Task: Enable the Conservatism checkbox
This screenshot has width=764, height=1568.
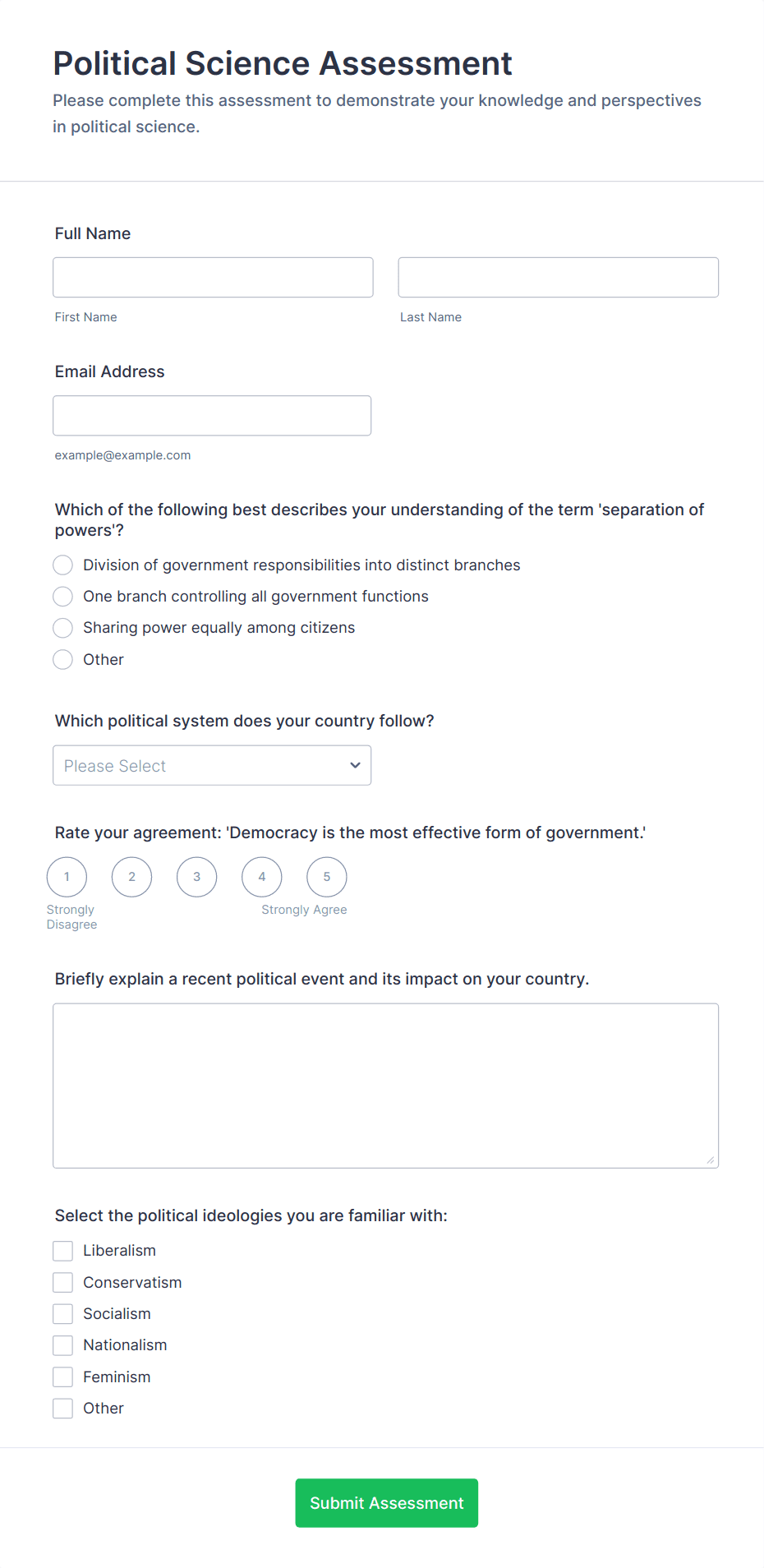Action: 62,1282
